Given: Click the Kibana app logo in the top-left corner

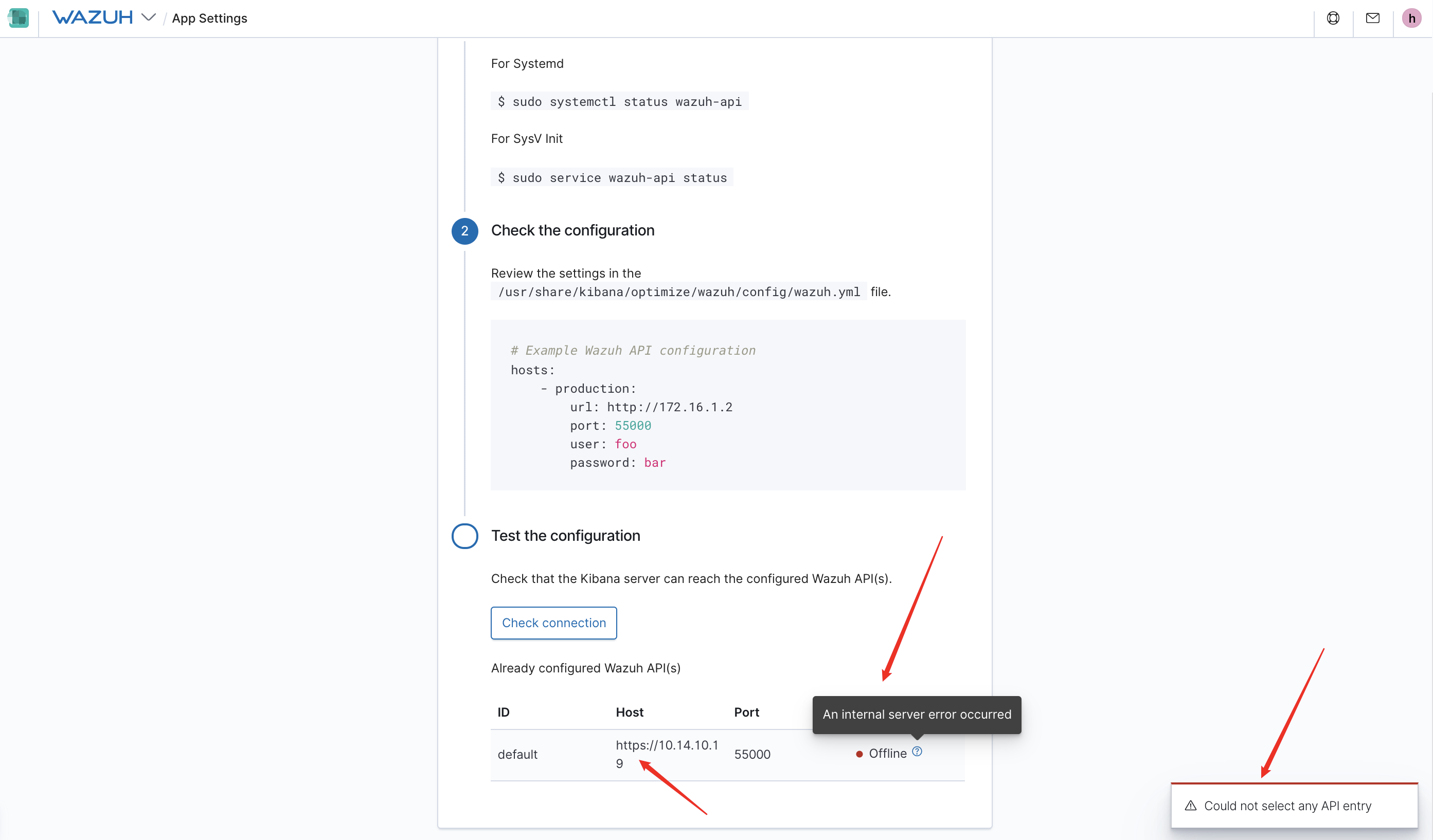Looking at the screenshot, I should pos(18,17).
